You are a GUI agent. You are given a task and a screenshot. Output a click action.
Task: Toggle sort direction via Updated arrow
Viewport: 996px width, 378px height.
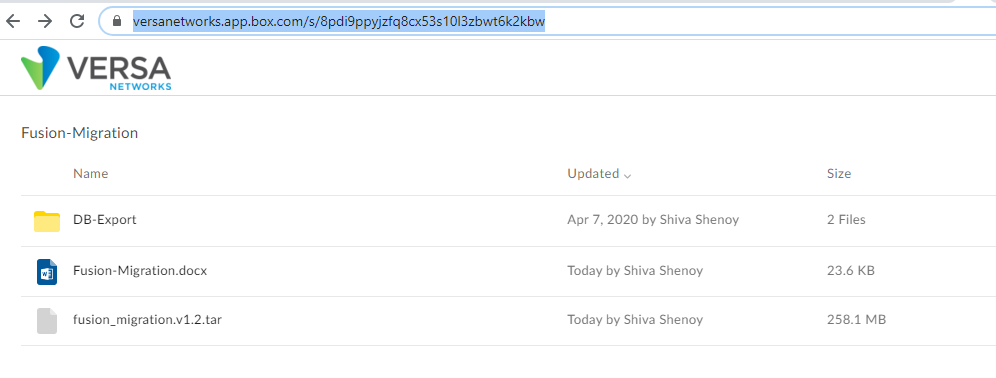(x=628, y=175)
